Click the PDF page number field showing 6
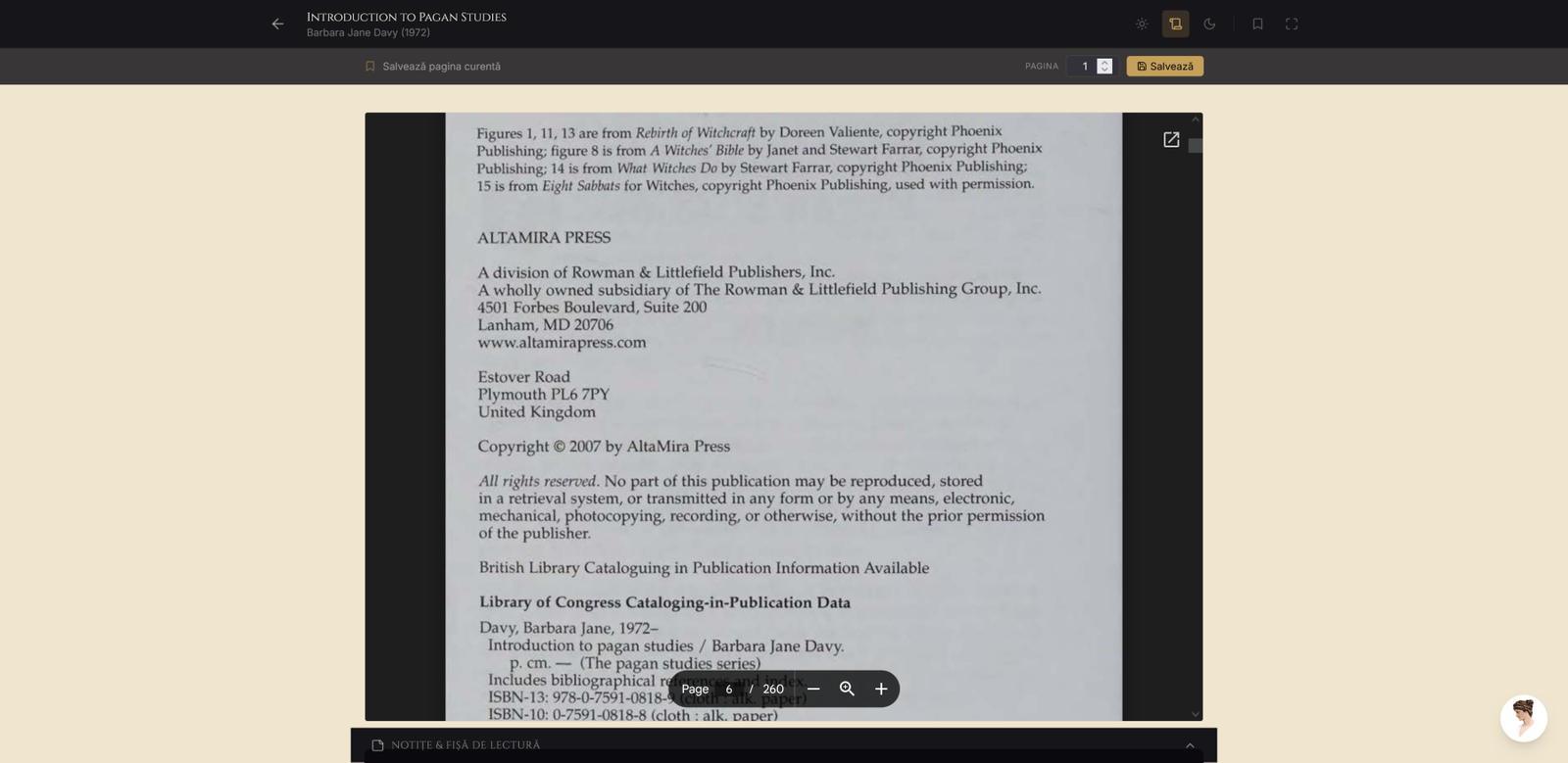 (x=729, y=690)
